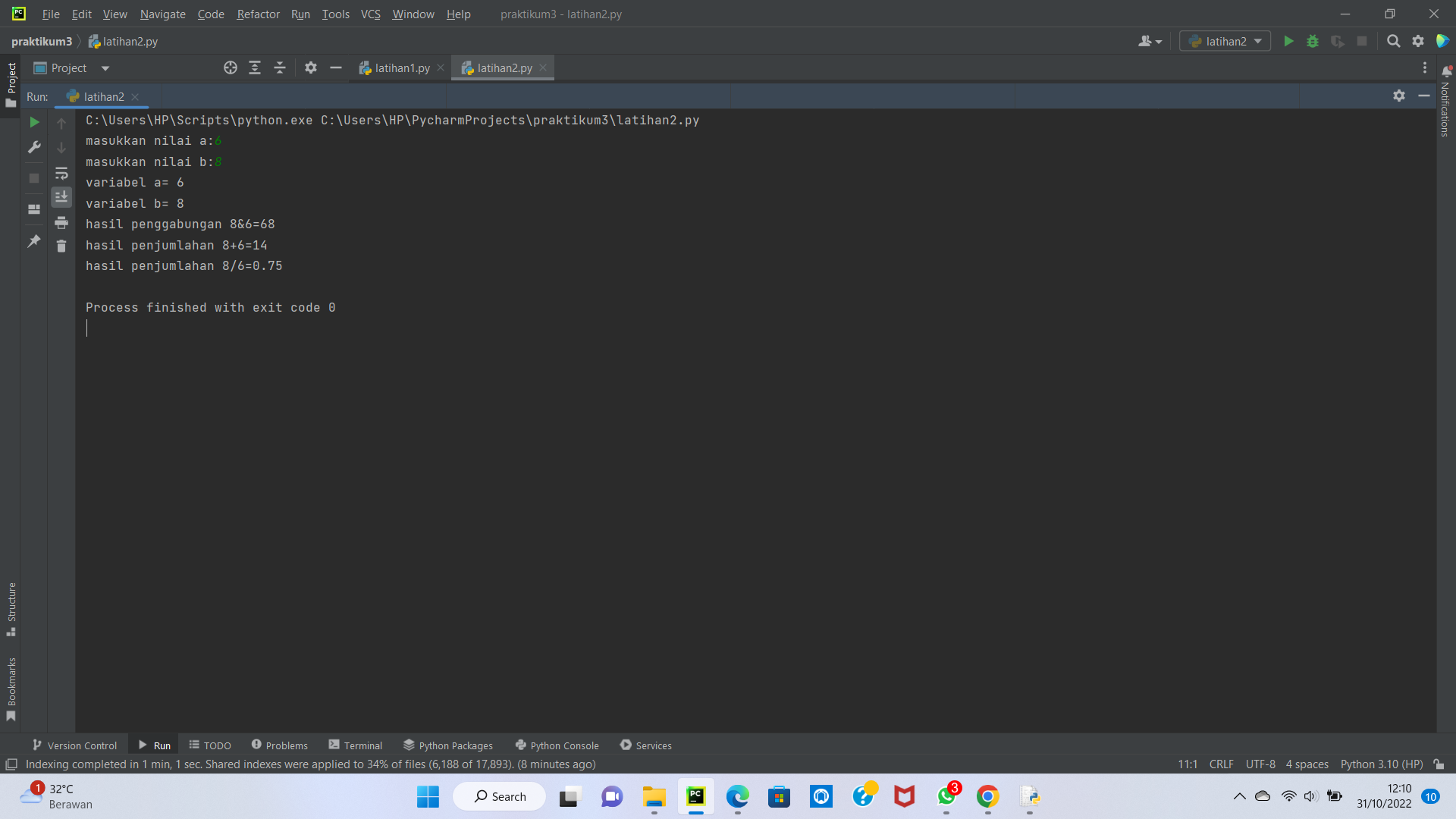Select opened file in Project view
This screenshot has width=1456, height=819.
coord(230,67)
